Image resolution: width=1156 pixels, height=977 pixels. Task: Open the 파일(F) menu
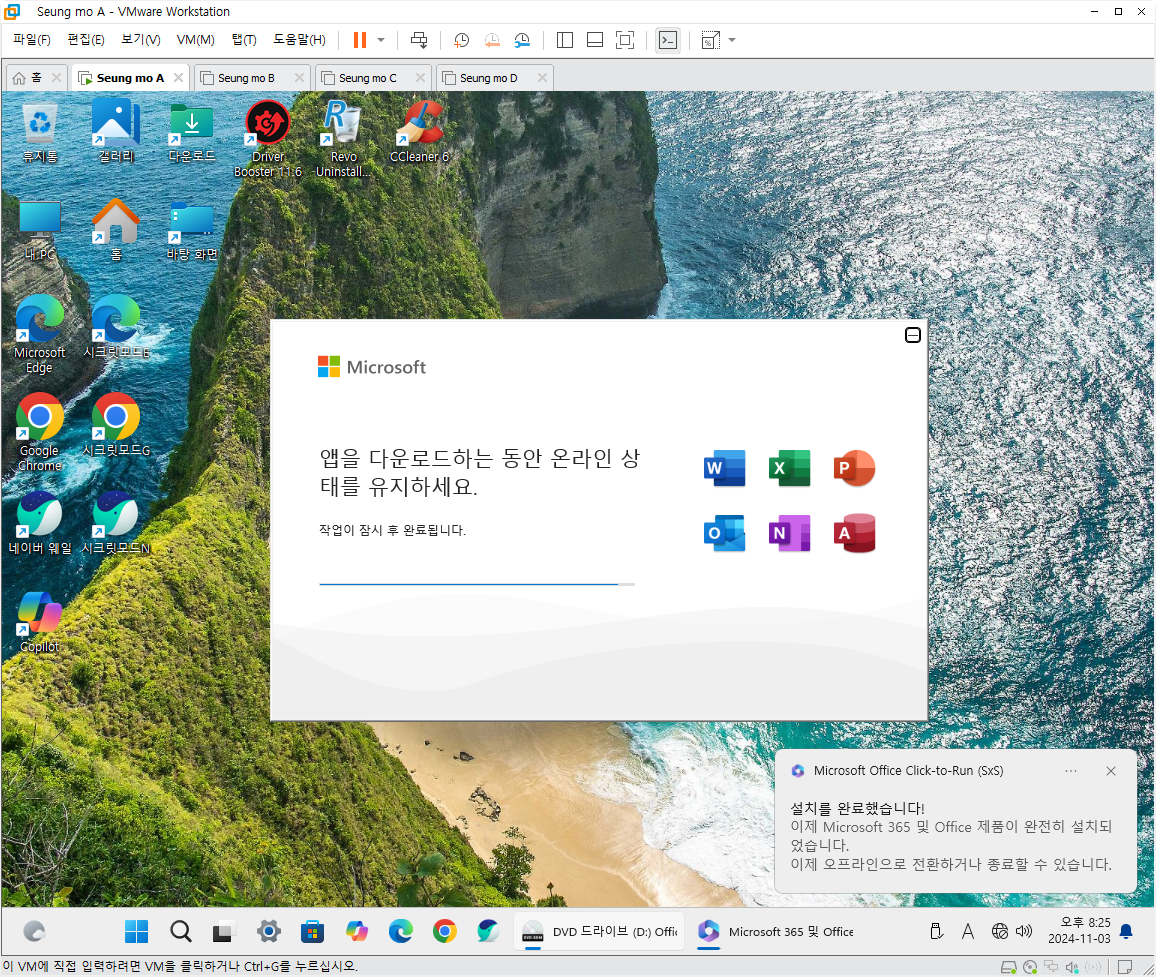[32, 40]
